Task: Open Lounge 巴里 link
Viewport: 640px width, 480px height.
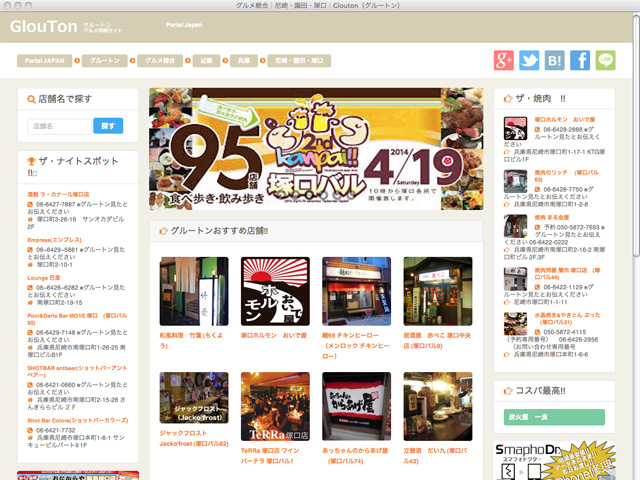Action: click(44, 278)
